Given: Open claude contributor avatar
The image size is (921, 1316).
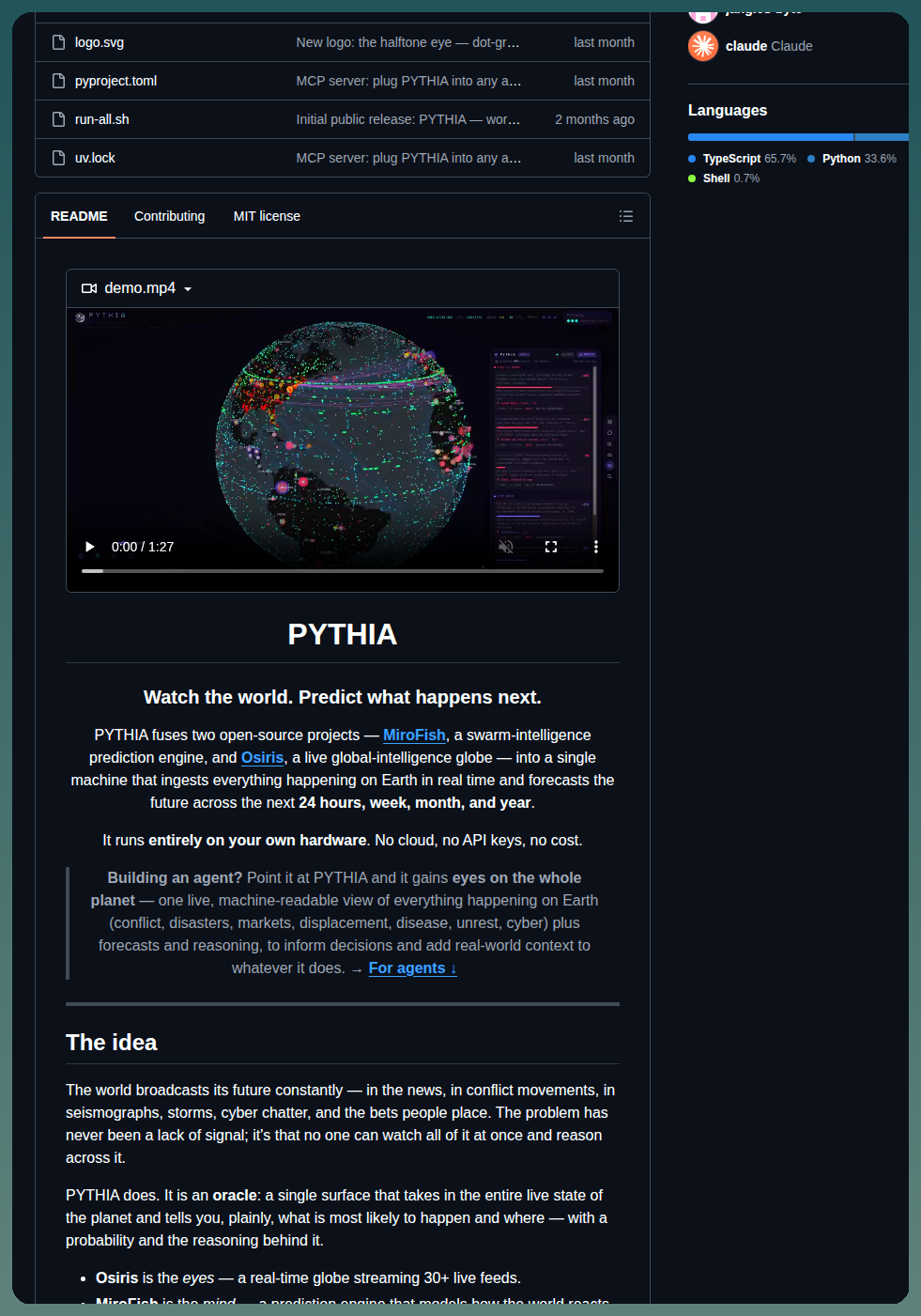Looking at the screenshot, I should [703, 45].
